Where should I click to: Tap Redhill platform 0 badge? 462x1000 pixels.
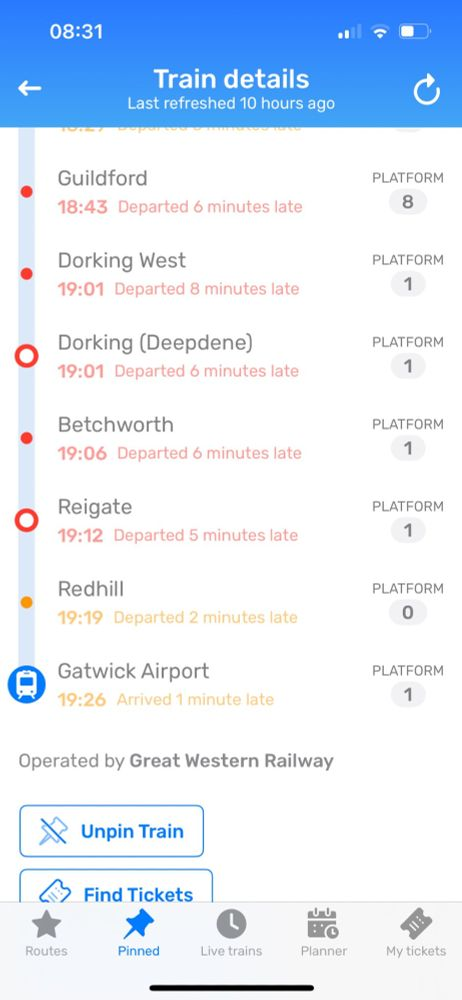408,613
